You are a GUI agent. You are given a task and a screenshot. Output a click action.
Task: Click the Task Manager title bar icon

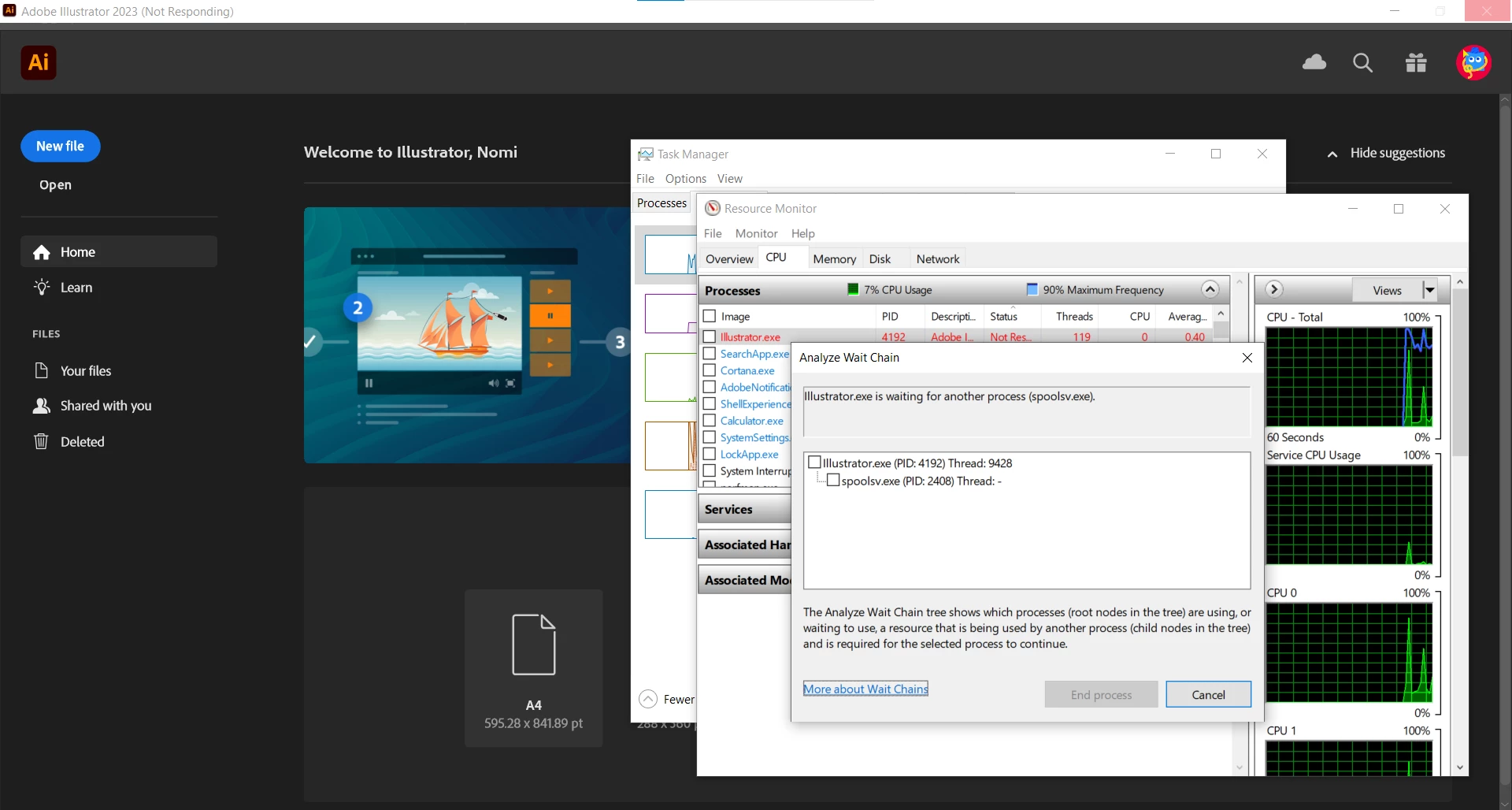(646, 154)
